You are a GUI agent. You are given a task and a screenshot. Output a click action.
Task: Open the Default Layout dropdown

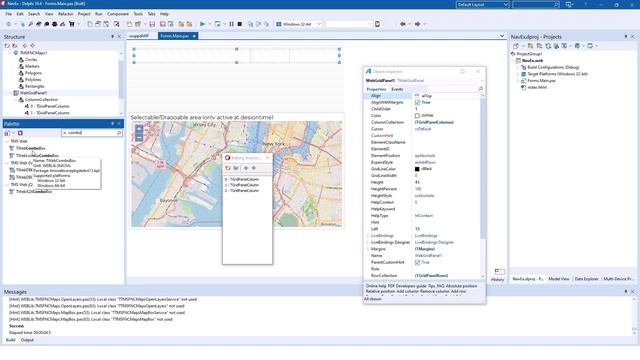pos(482,4)
